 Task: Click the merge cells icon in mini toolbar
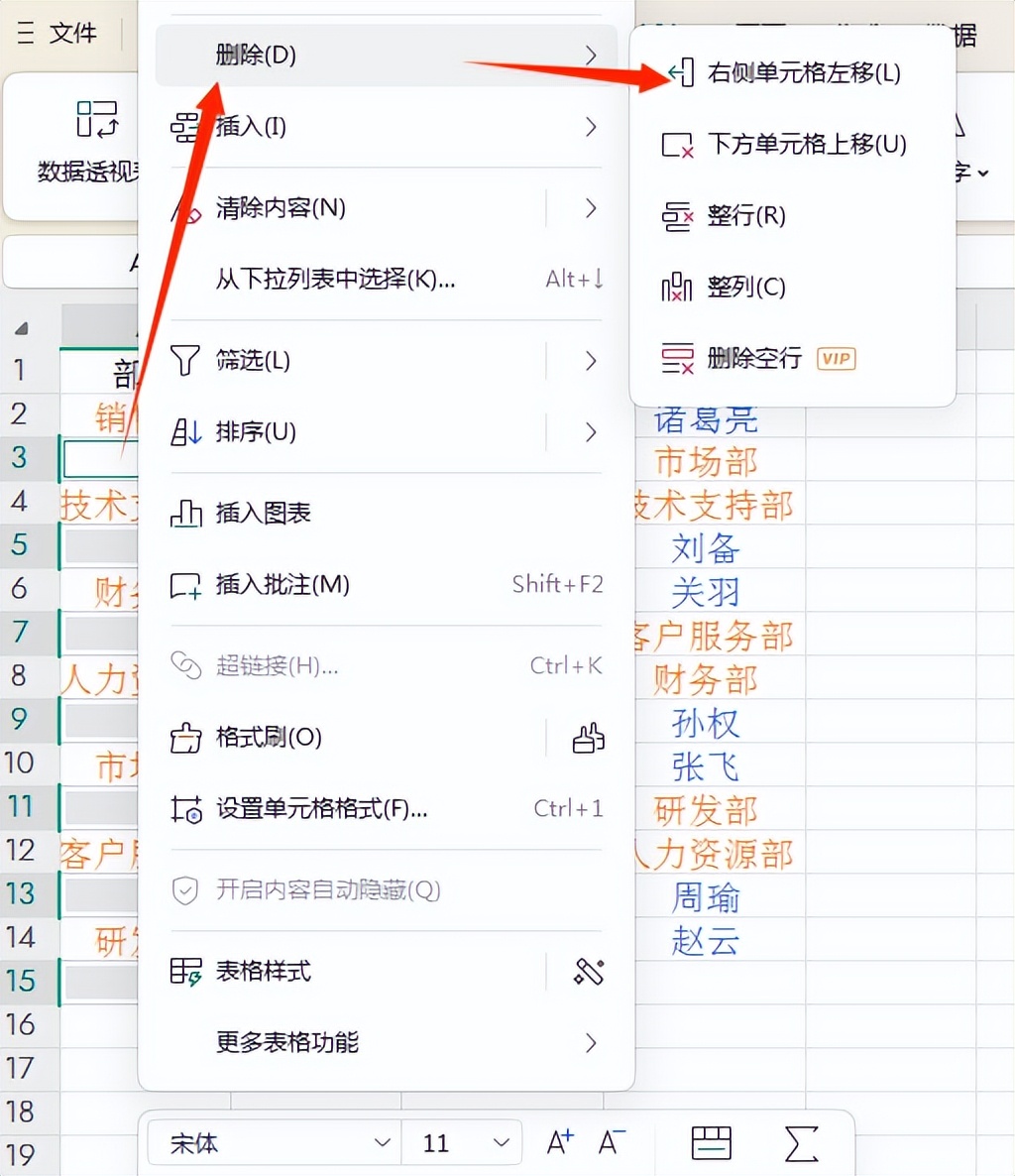pyautogui.click(x=712, y=1143)
